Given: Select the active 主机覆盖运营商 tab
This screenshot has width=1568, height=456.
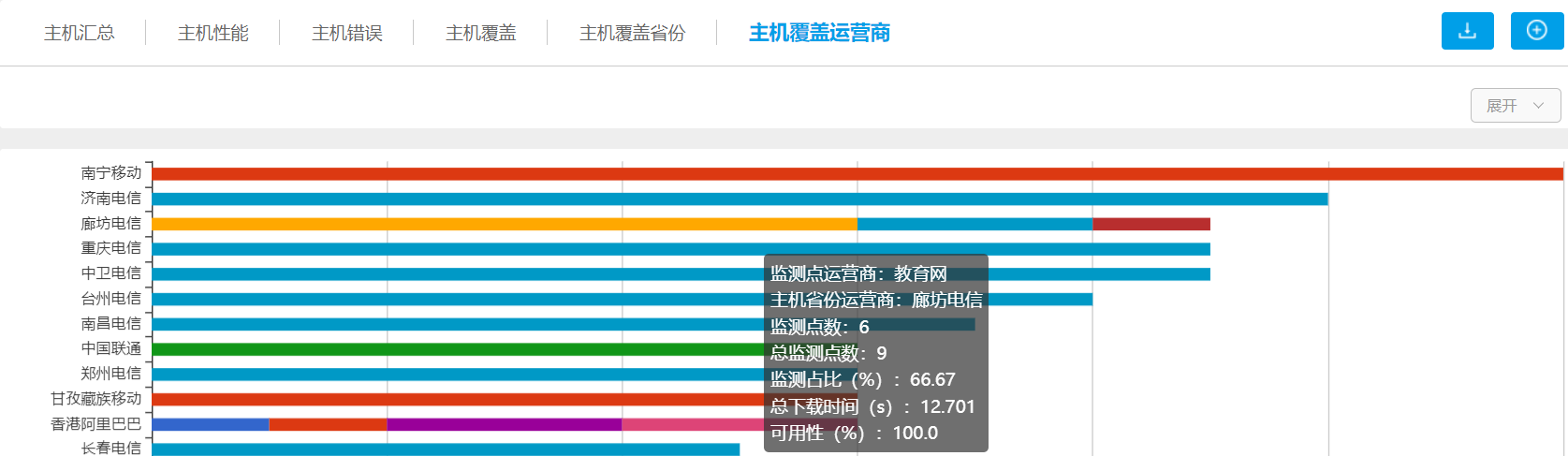Looking at the screenshot, I should pyautogui.click(x=819, y=34).
